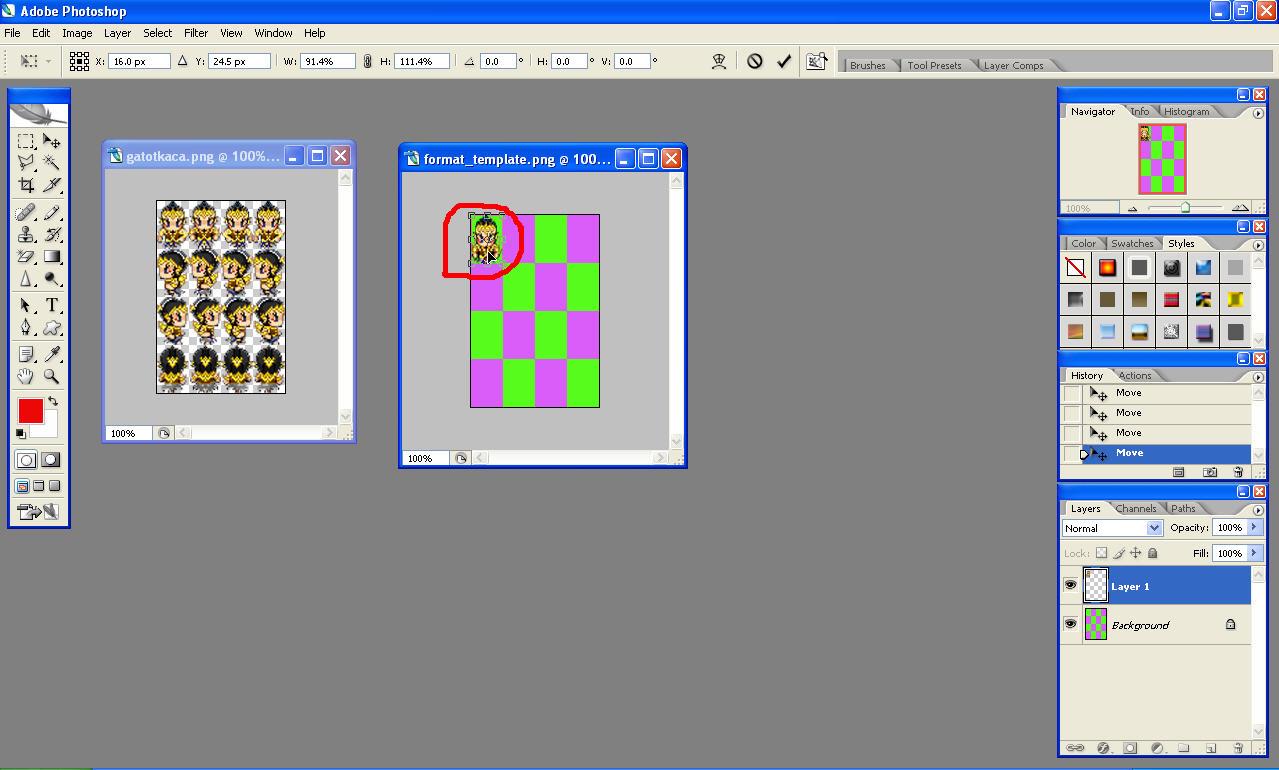The width and height of the screenshot is (1279, 770).
Task: Switch to the Actions tab
Action: [1135, 375]
